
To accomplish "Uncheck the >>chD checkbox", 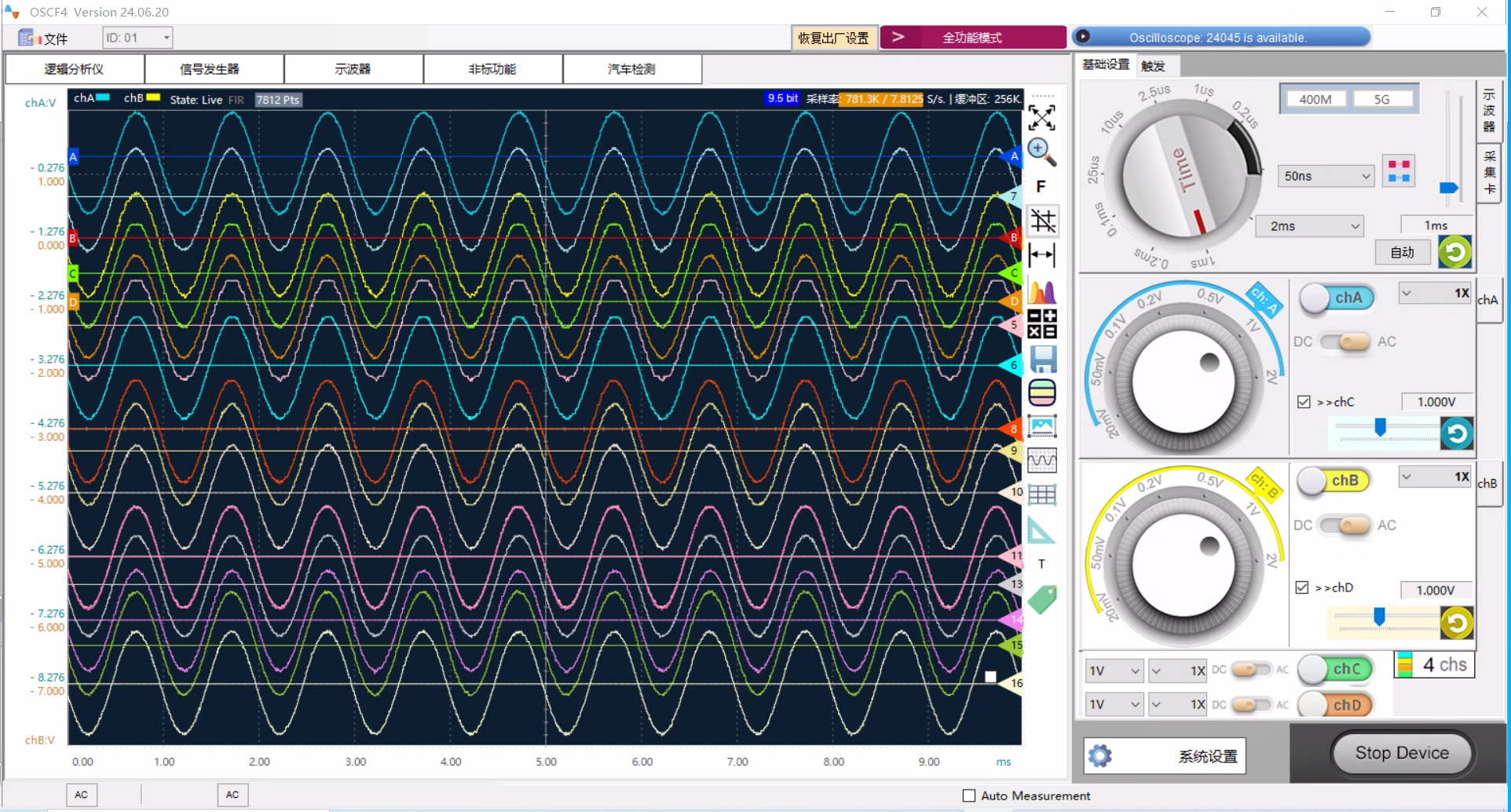I will tap(1302, 587).
